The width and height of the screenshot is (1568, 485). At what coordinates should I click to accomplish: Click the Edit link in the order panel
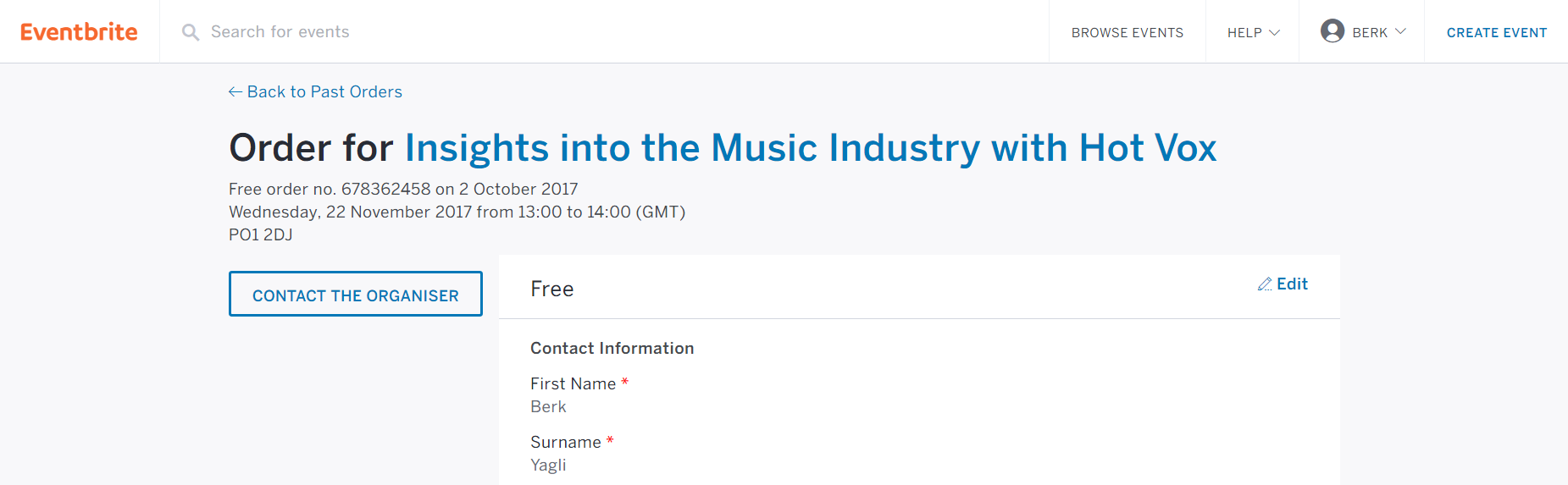coord(1292,284)
